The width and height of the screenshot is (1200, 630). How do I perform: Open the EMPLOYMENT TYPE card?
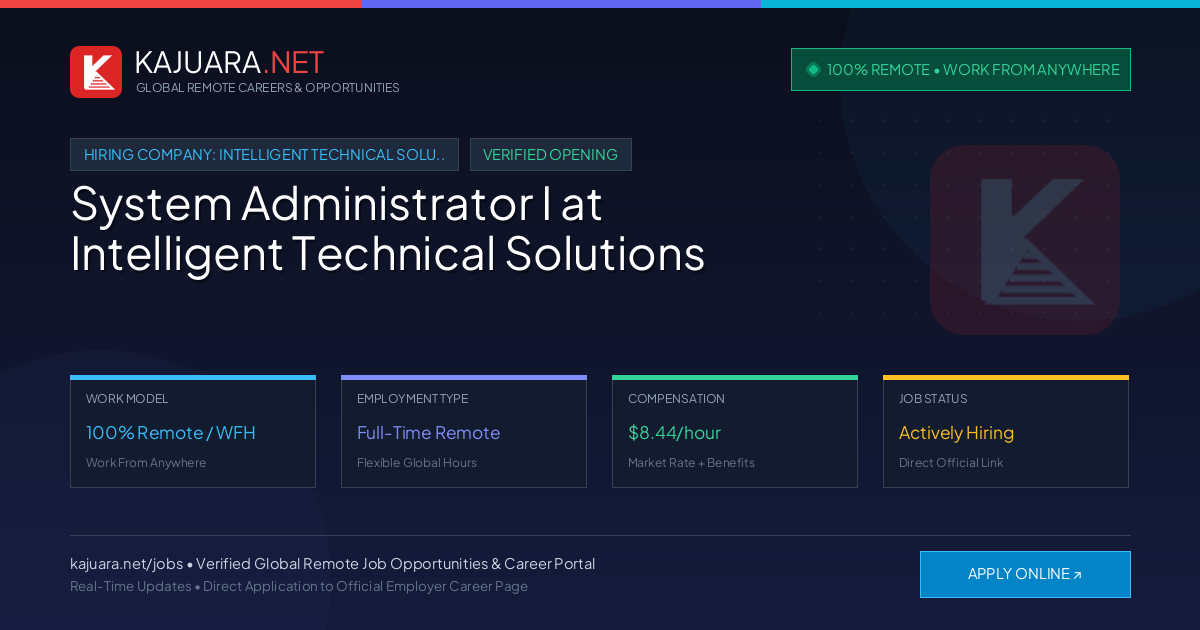pos(464,432)
